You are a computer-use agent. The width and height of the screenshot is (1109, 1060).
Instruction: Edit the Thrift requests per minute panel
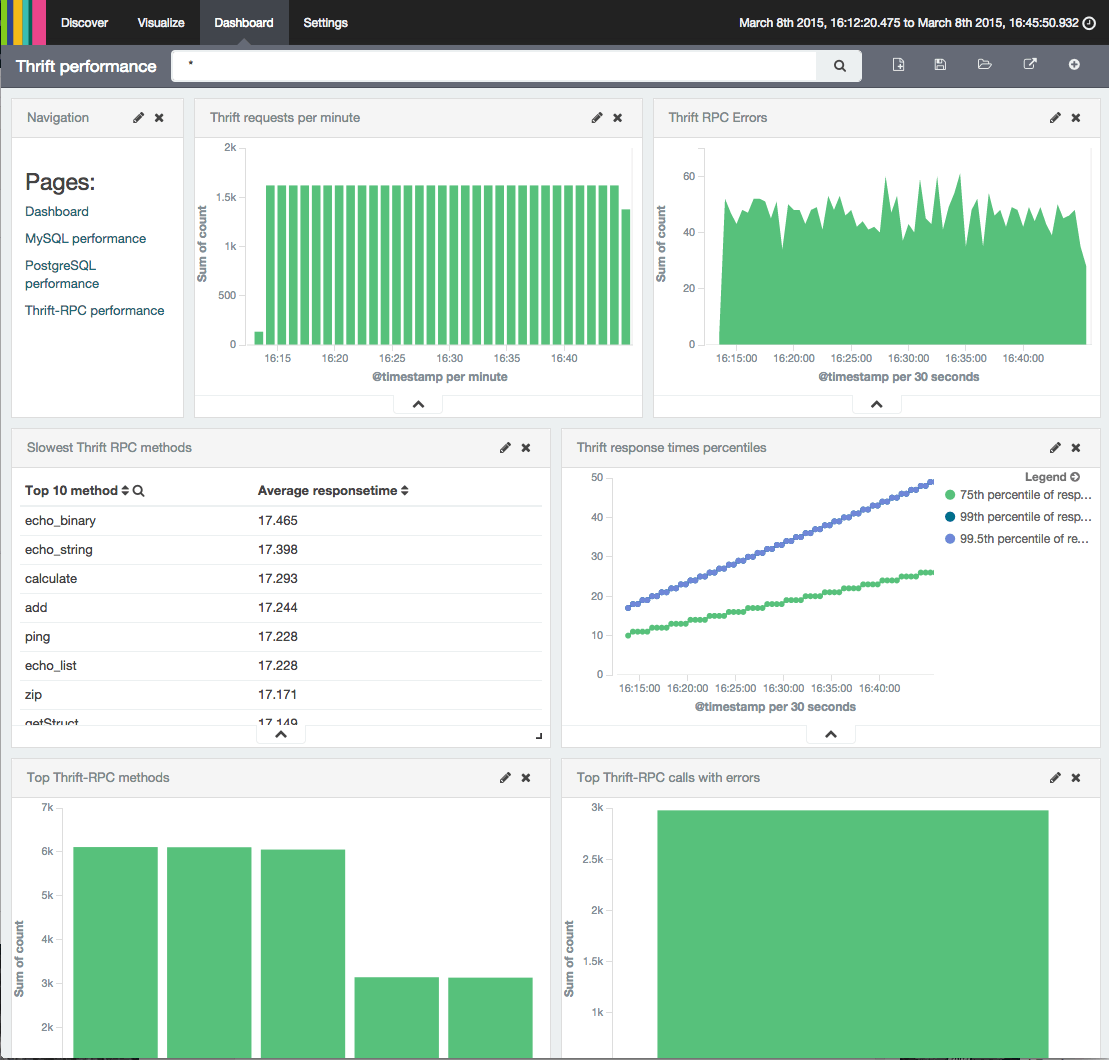click(597, 118)
